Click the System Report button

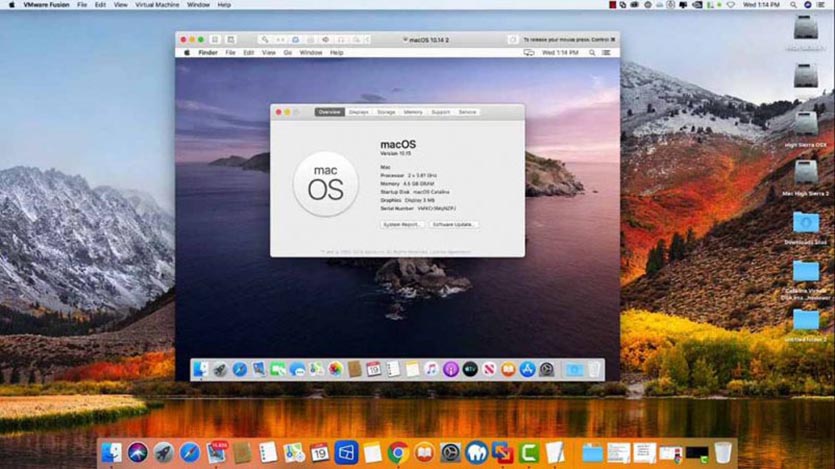(x=402, y=225)
